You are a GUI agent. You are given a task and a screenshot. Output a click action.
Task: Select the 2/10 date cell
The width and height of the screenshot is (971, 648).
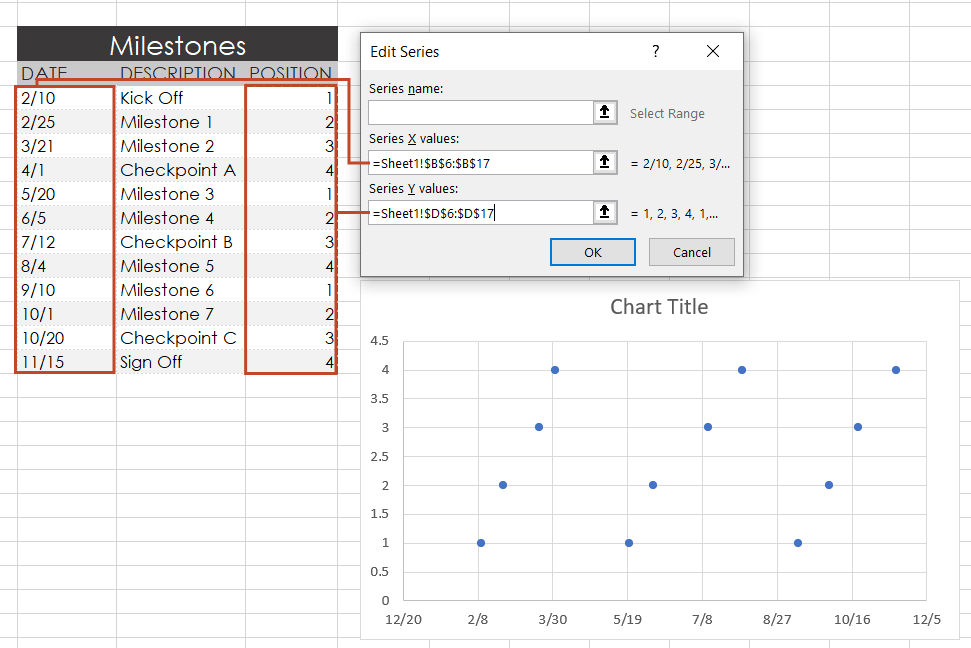tap(40, 98)
